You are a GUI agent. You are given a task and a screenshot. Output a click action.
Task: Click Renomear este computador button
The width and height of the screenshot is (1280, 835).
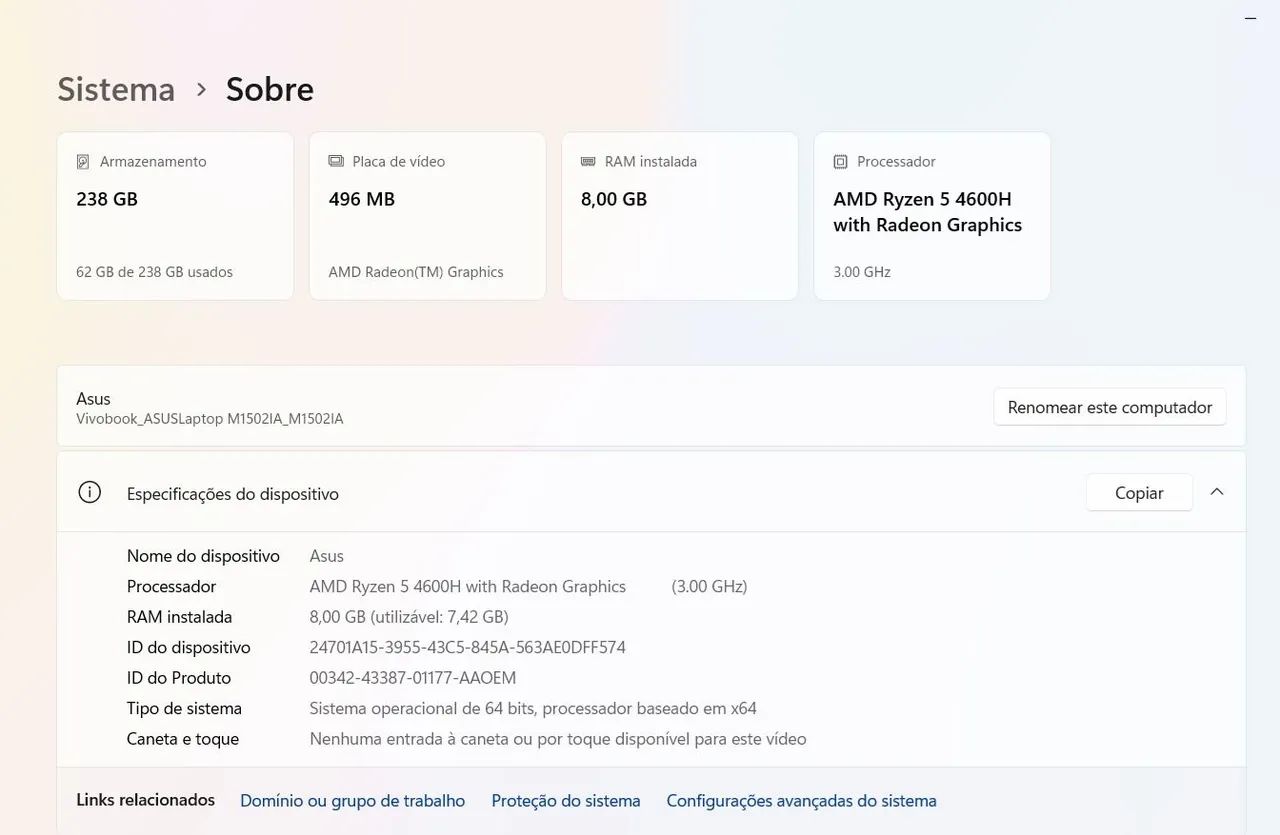tap(1110, 407)
